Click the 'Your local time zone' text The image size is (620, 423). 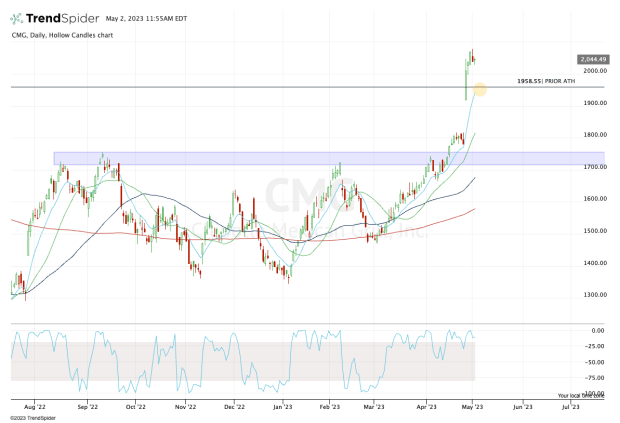580,395
